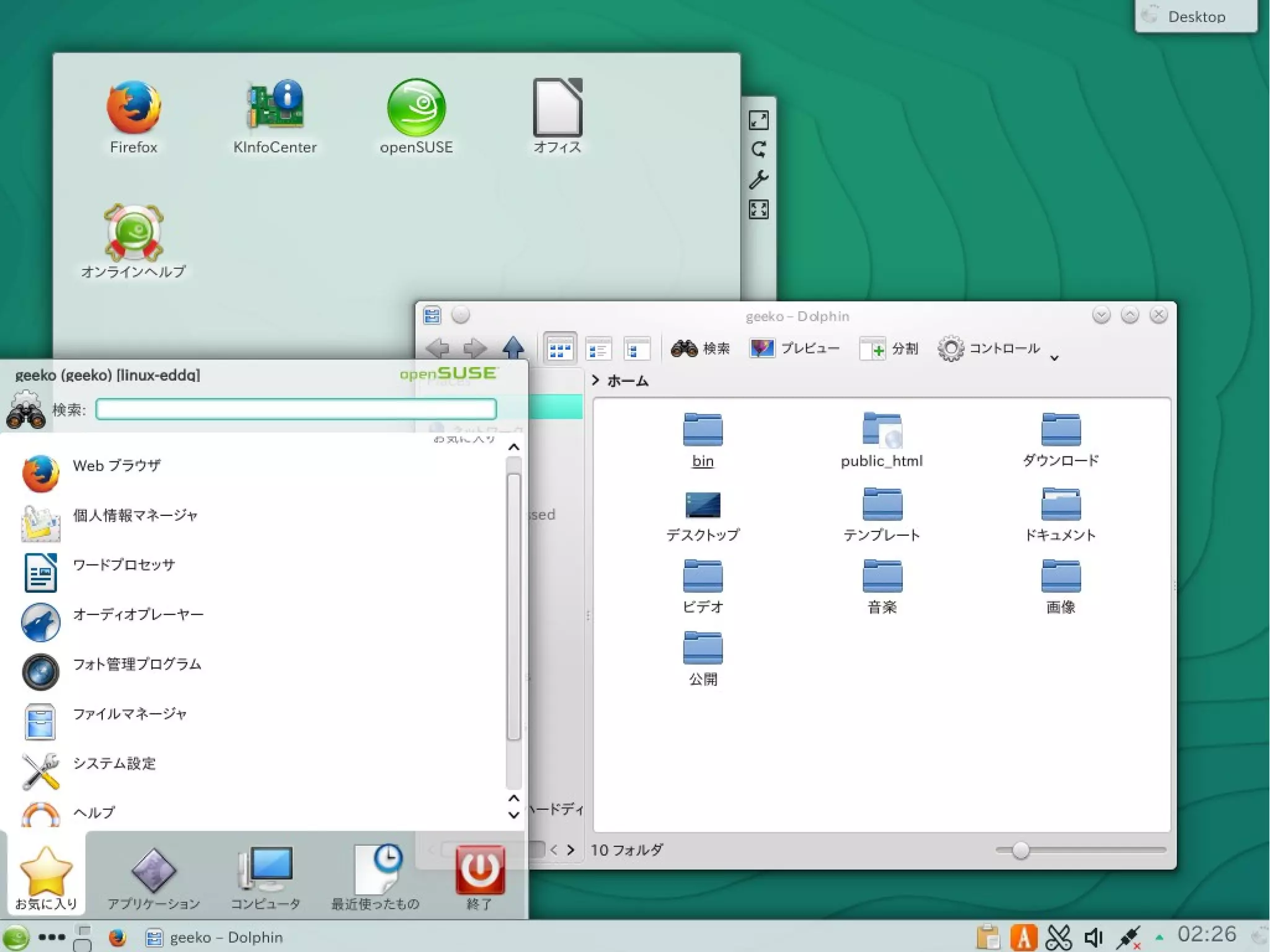This screenshot has width=1270, height=952.
Task: Click the folder view expand arrows icon
Action: [x=758, y=210]
